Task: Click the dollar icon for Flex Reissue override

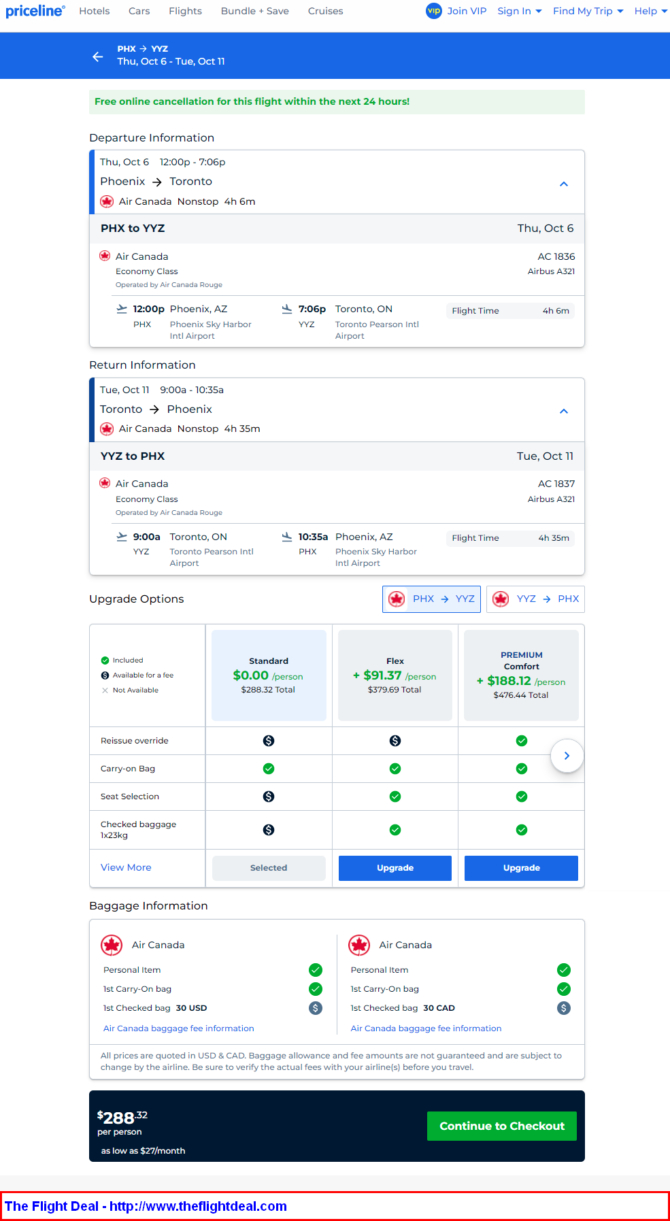Action: point(395,741)
